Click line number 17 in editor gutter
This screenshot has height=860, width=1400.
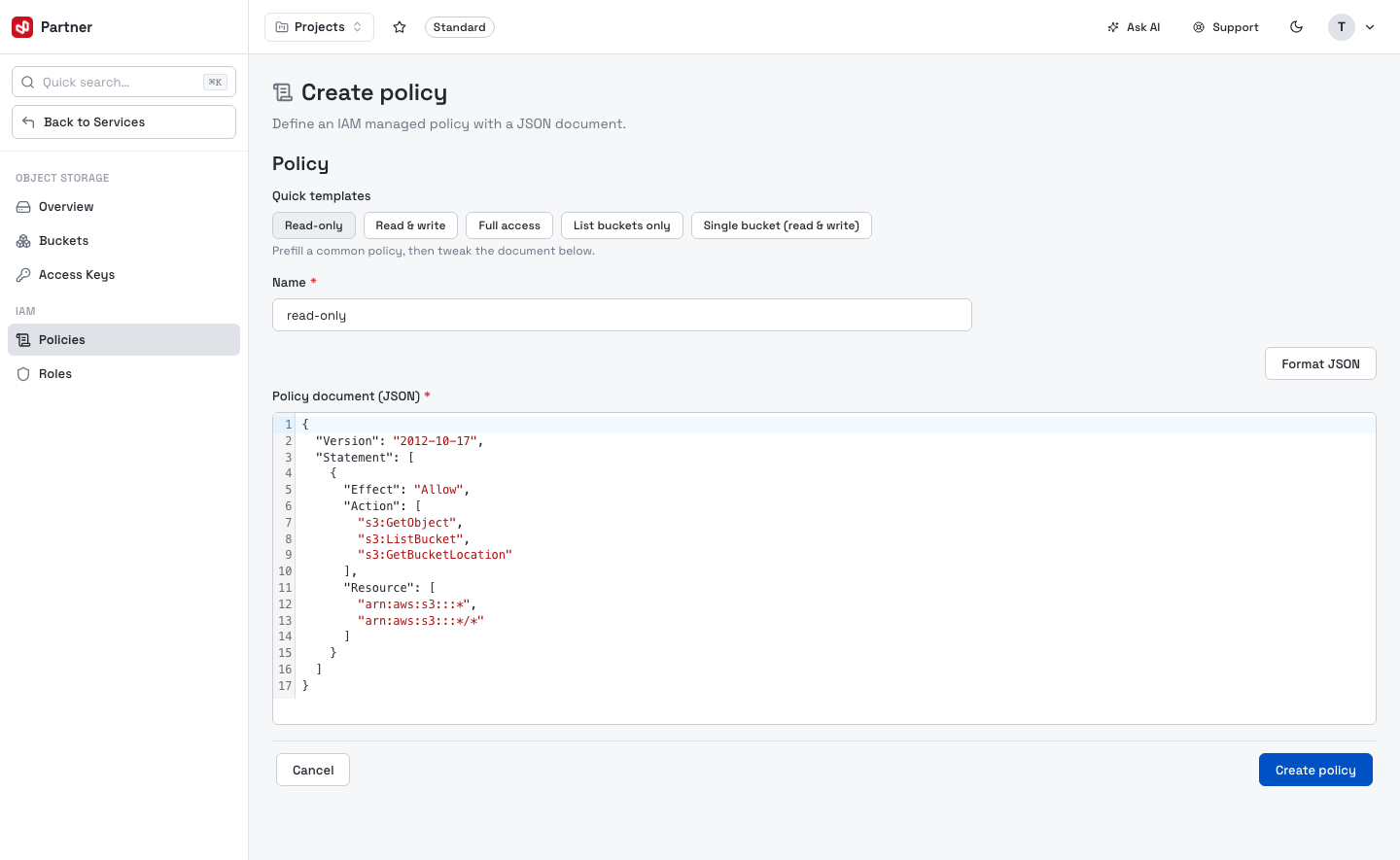click(285, 686)
